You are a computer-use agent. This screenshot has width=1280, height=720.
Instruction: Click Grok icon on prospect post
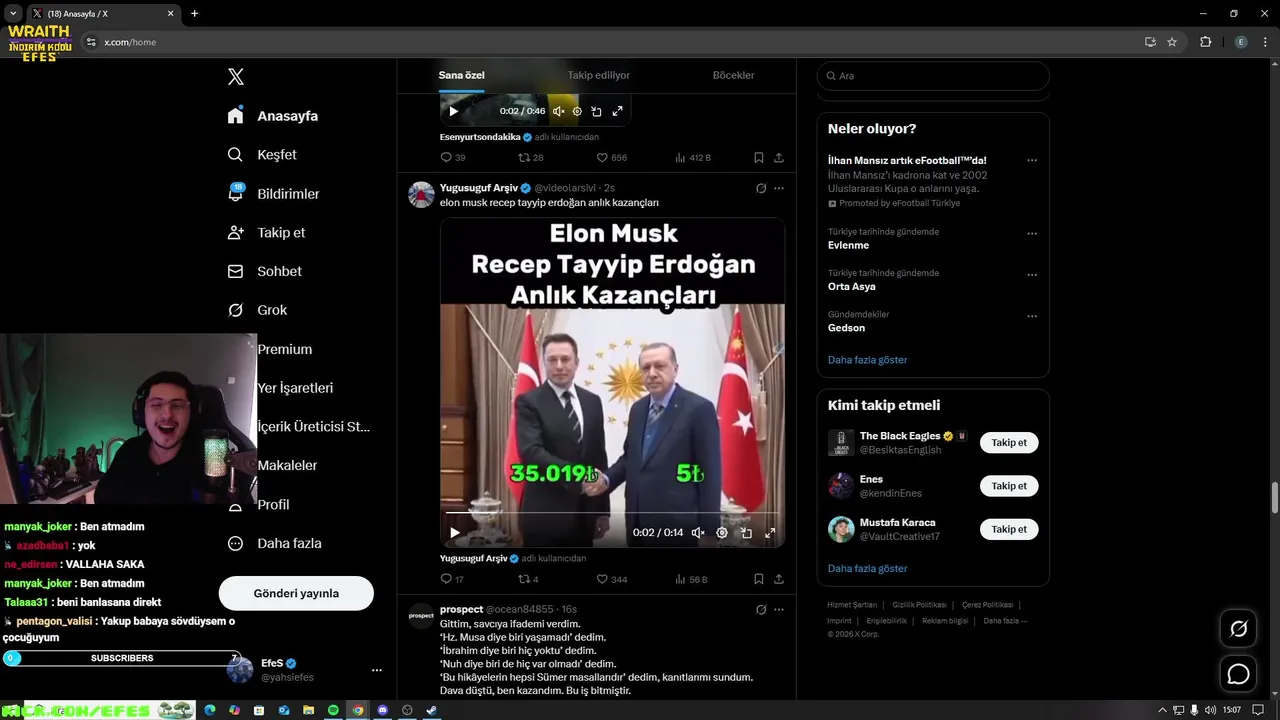click(761, 609)
